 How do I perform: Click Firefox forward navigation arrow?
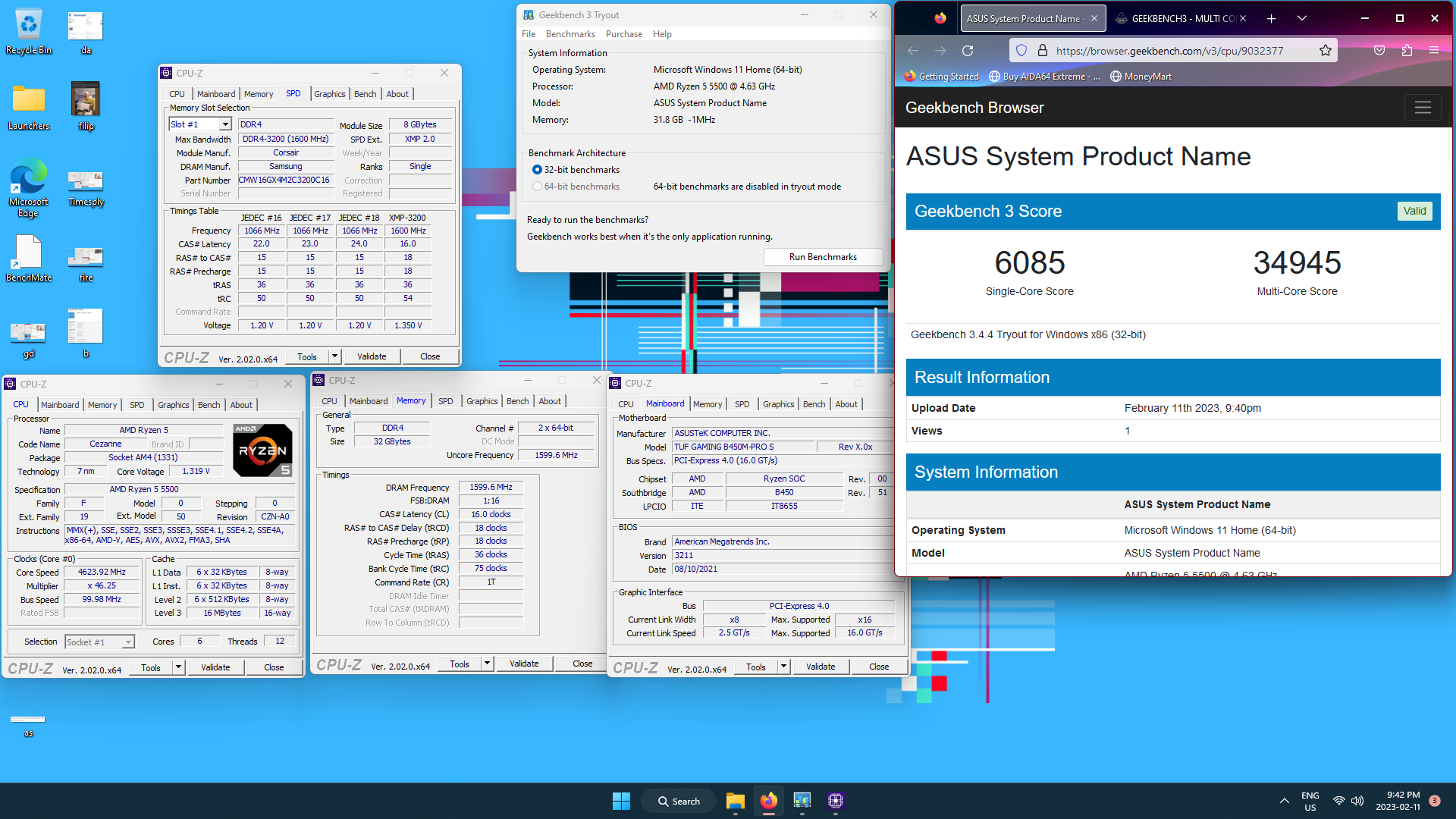point(940,50)
